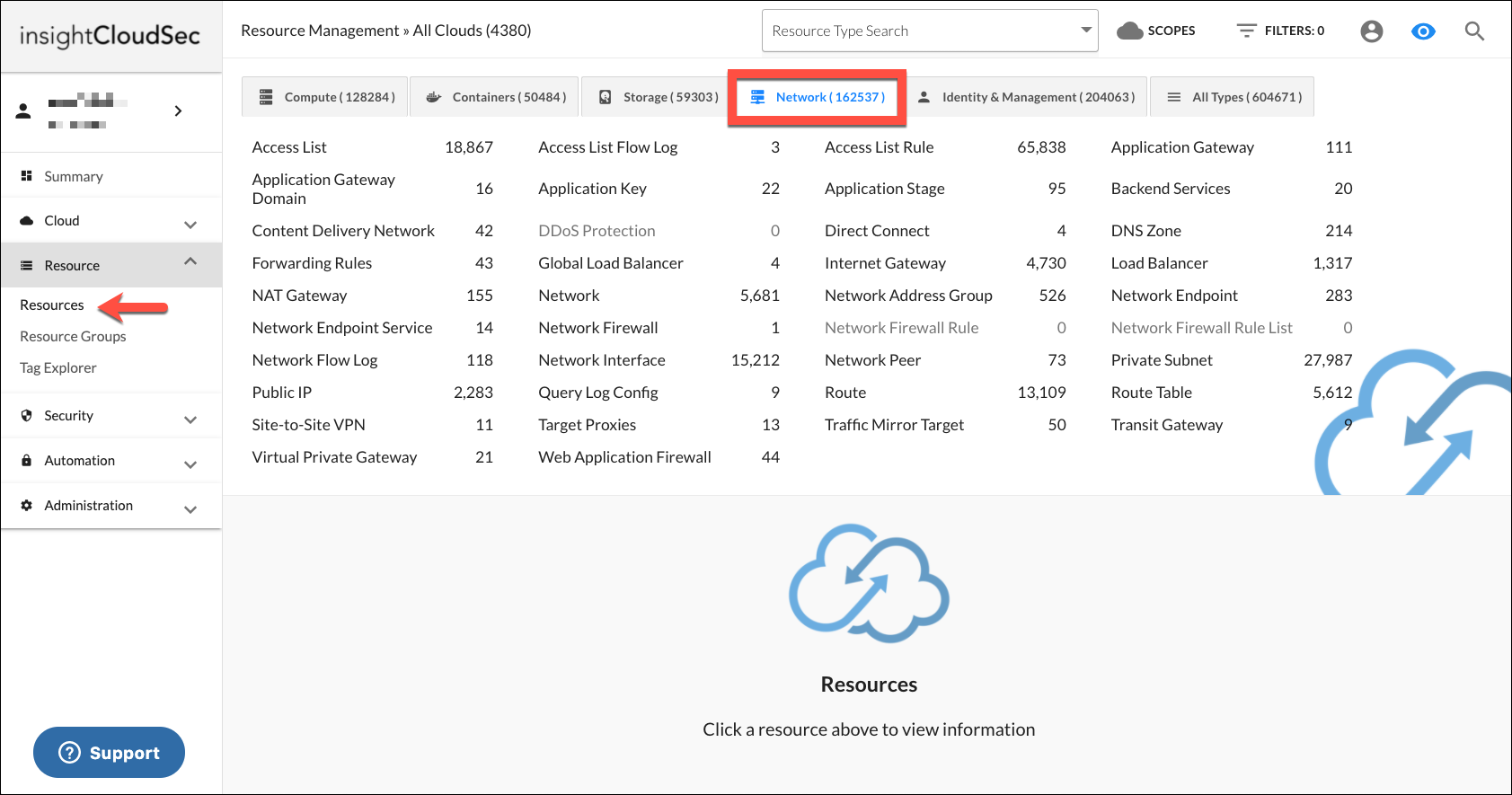Click the Support button
The image size is (1512, 795).
(x=109, y=753)
